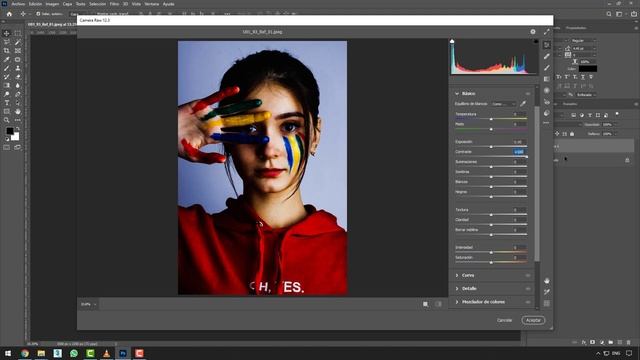This screenshot has height=360, width=640.
Task: Select the Radial Filter icon in Camera Raw
Action: 547,91
